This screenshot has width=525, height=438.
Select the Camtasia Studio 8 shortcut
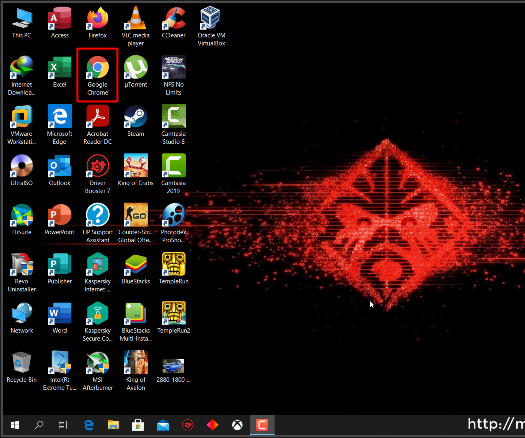point(173,125)
